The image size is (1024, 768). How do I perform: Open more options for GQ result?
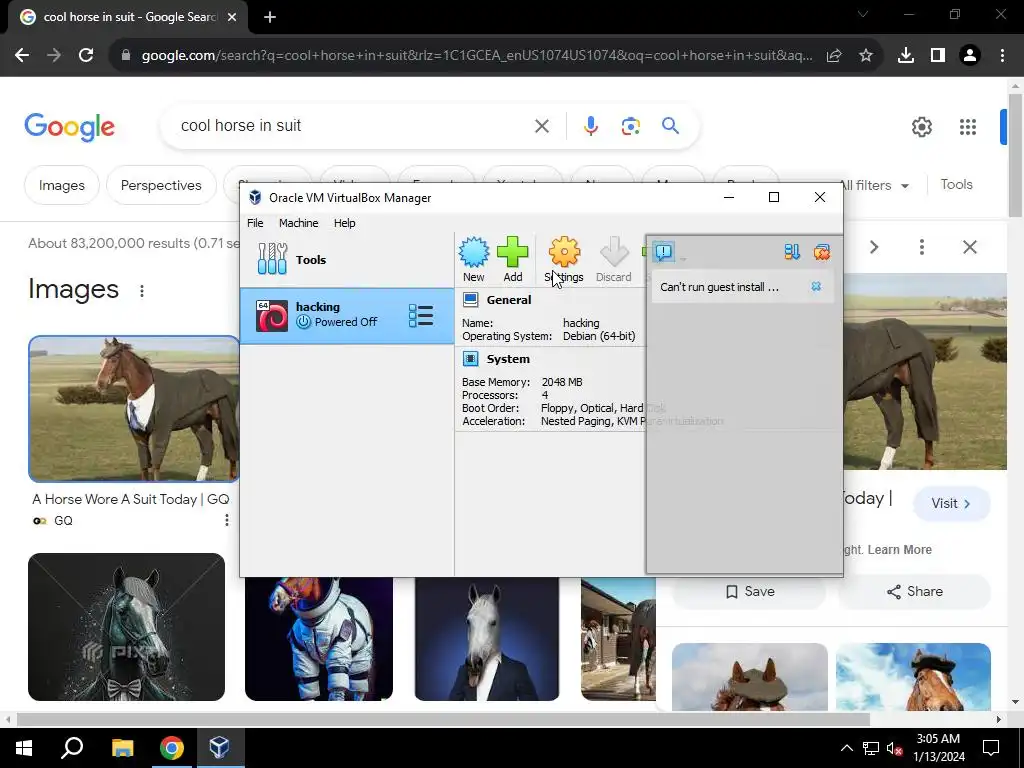click(227, 520)
